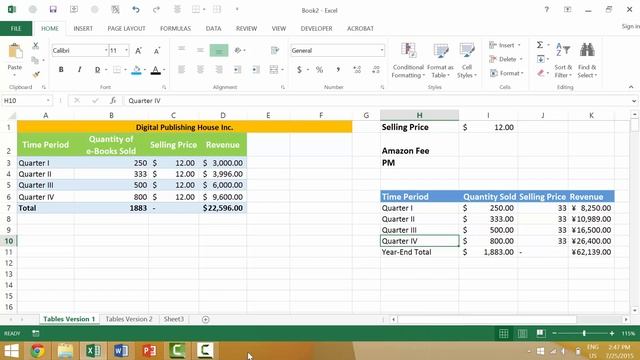The height and width of the screenshot is (360, 640).
Task: Open the Find & Select dropdown
Action: tap(587, 60)
